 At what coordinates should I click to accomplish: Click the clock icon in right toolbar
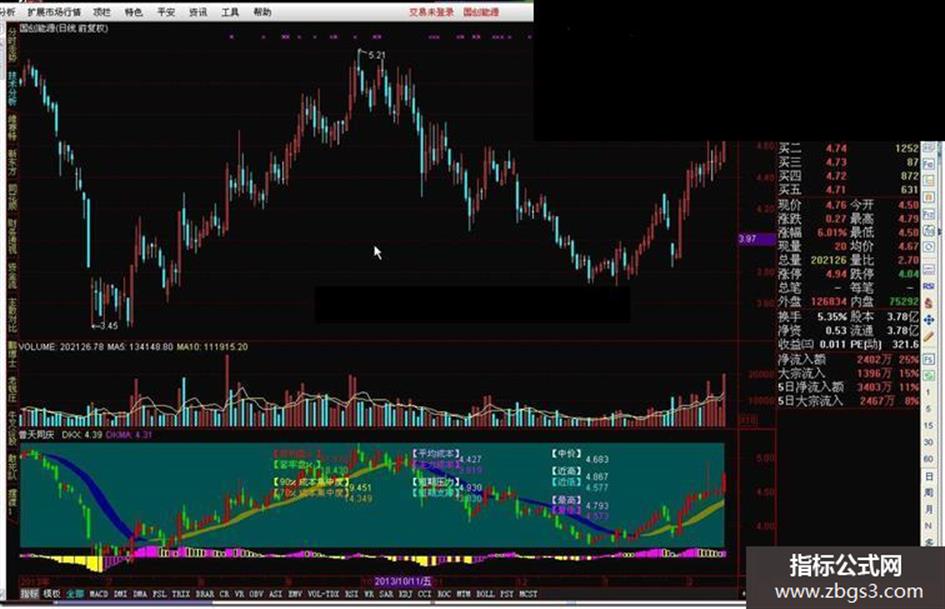click(928, 246)
